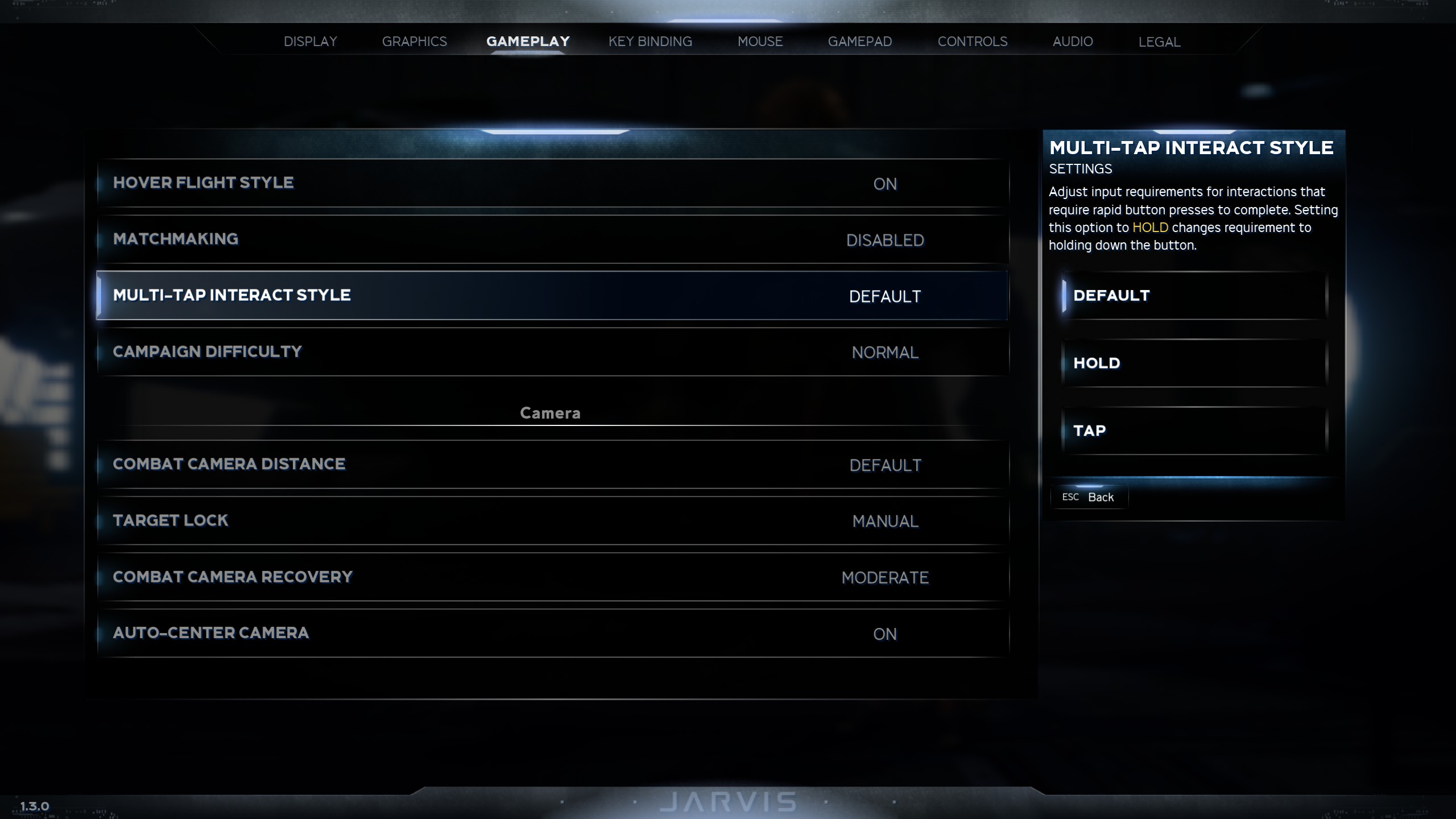Toggle the Hover Flight Style setting
This screenshot has height=819, width=1456.
(x=552, y=183)
